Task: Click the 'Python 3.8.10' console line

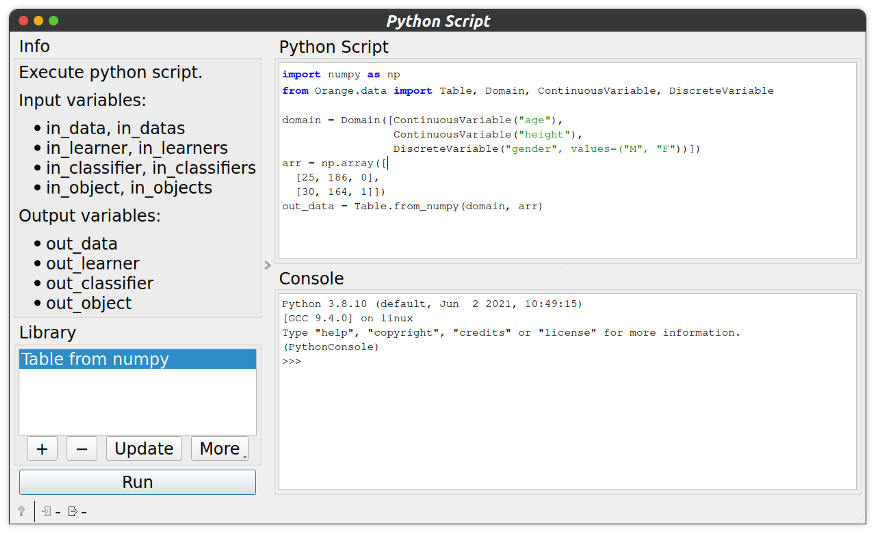Action: (x=431, y=303)
